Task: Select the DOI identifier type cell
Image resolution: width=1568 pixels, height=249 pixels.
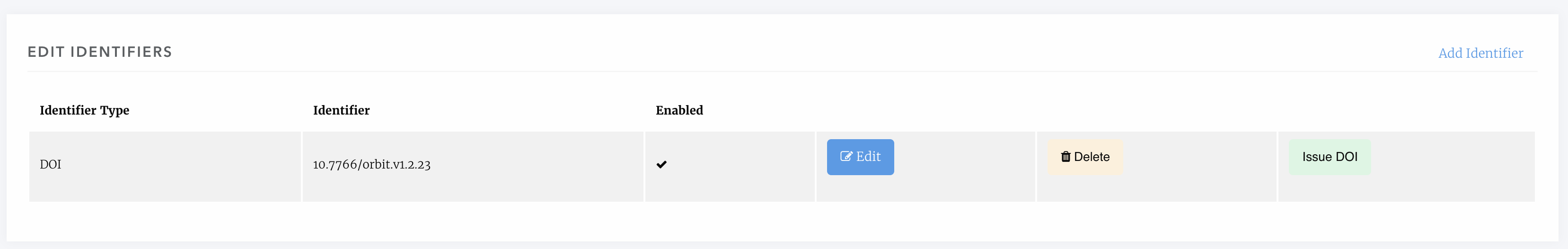Action: (x=51, y=164)
